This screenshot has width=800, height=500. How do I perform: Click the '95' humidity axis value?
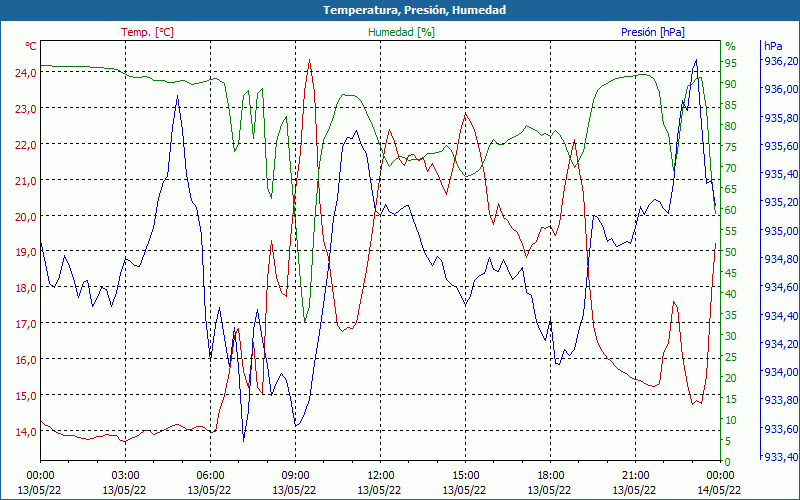point(731,63)
